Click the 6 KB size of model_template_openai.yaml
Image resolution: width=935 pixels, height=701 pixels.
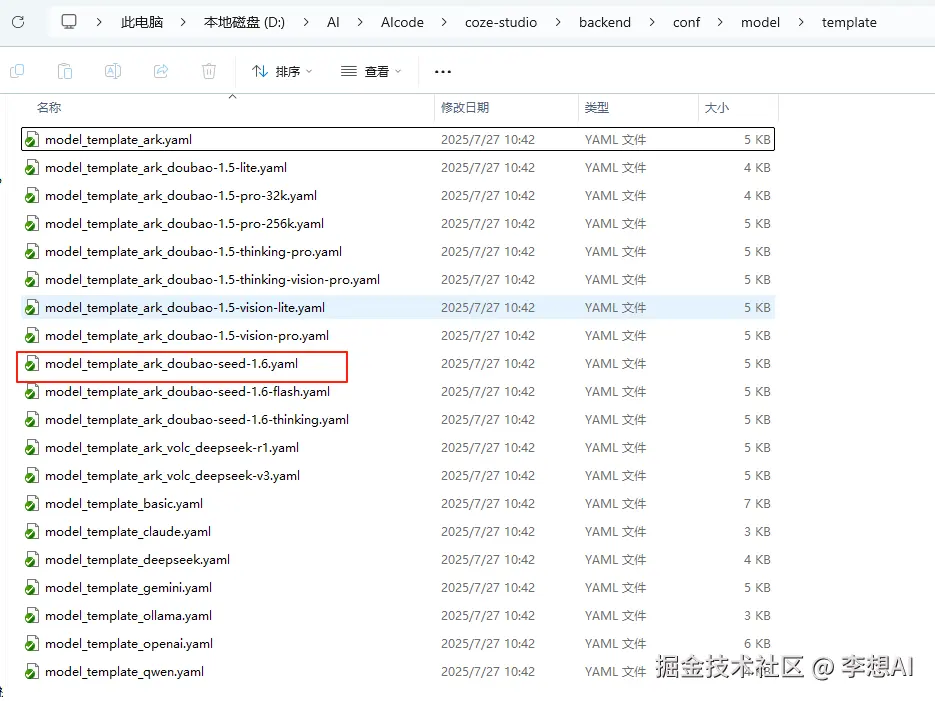(757, 644)
